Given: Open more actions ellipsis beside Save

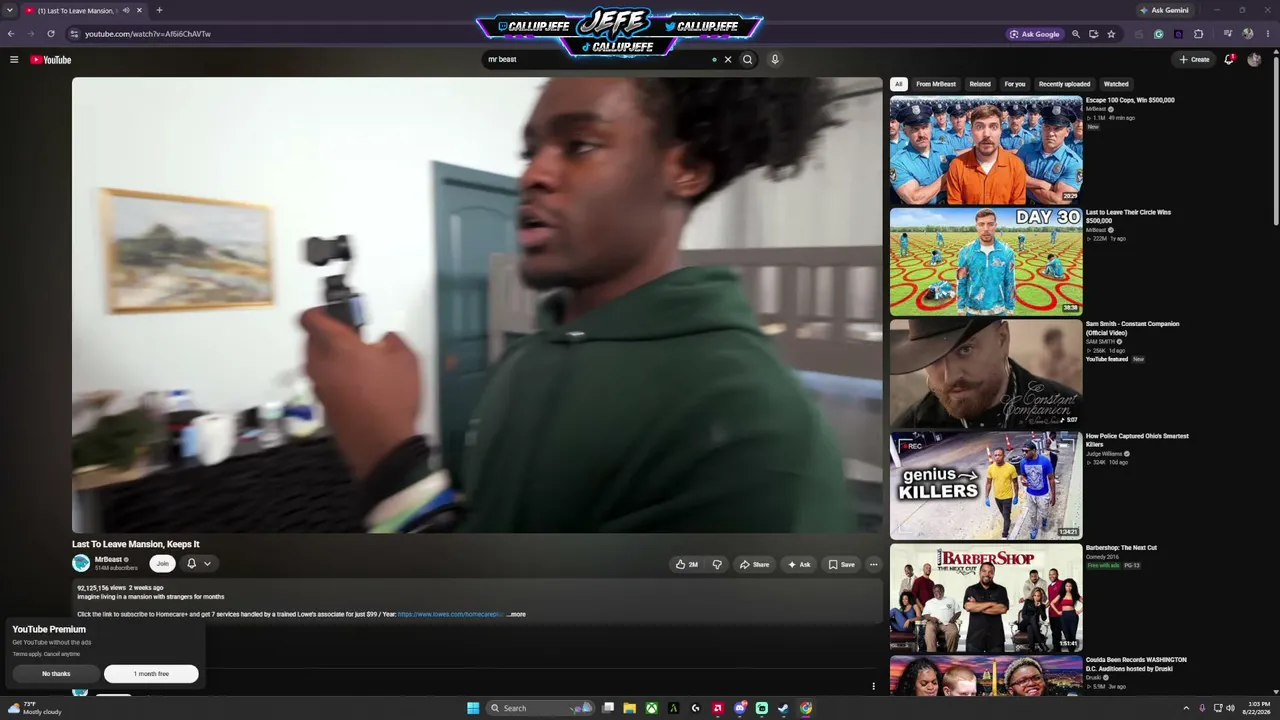Looking at the screenshot, I should coord(873,565).
